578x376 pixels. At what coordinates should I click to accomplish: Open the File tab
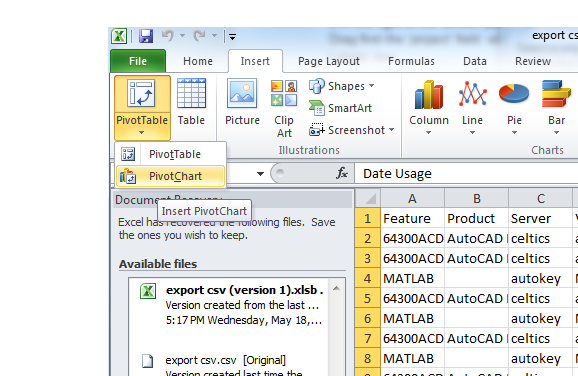(x=138, y=61)
